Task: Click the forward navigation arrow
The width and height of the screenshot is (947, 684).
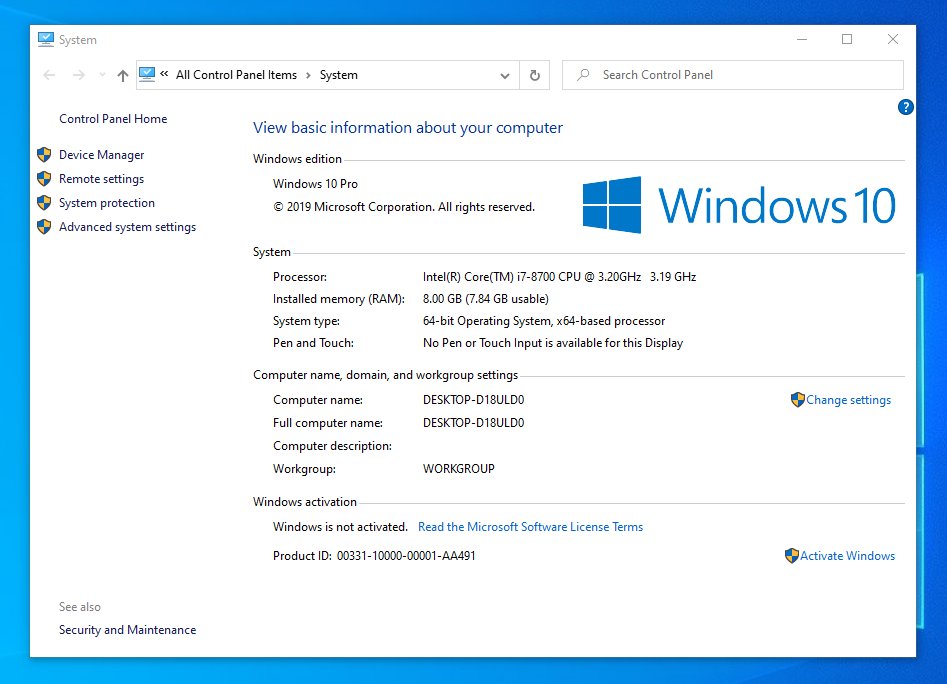Action: click(x=79, y=75)
